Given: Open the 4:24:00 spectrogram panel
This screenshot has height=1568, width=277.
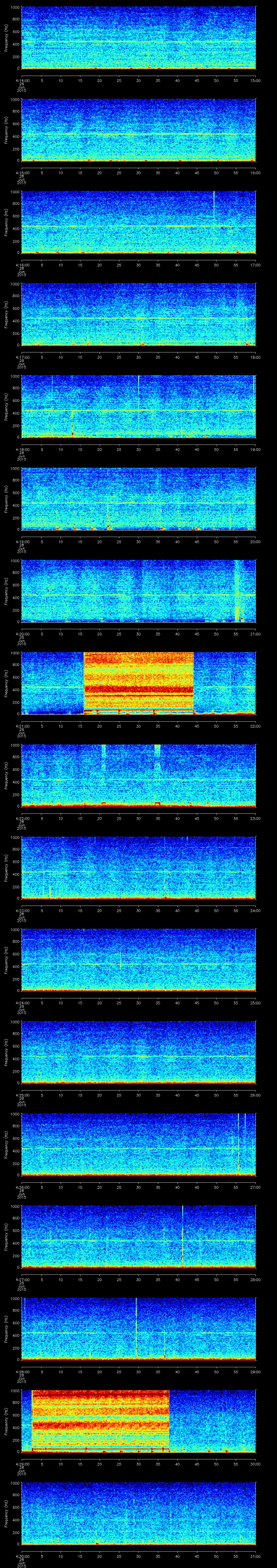Looking at the screenshot, I should (x=138, y=959).
